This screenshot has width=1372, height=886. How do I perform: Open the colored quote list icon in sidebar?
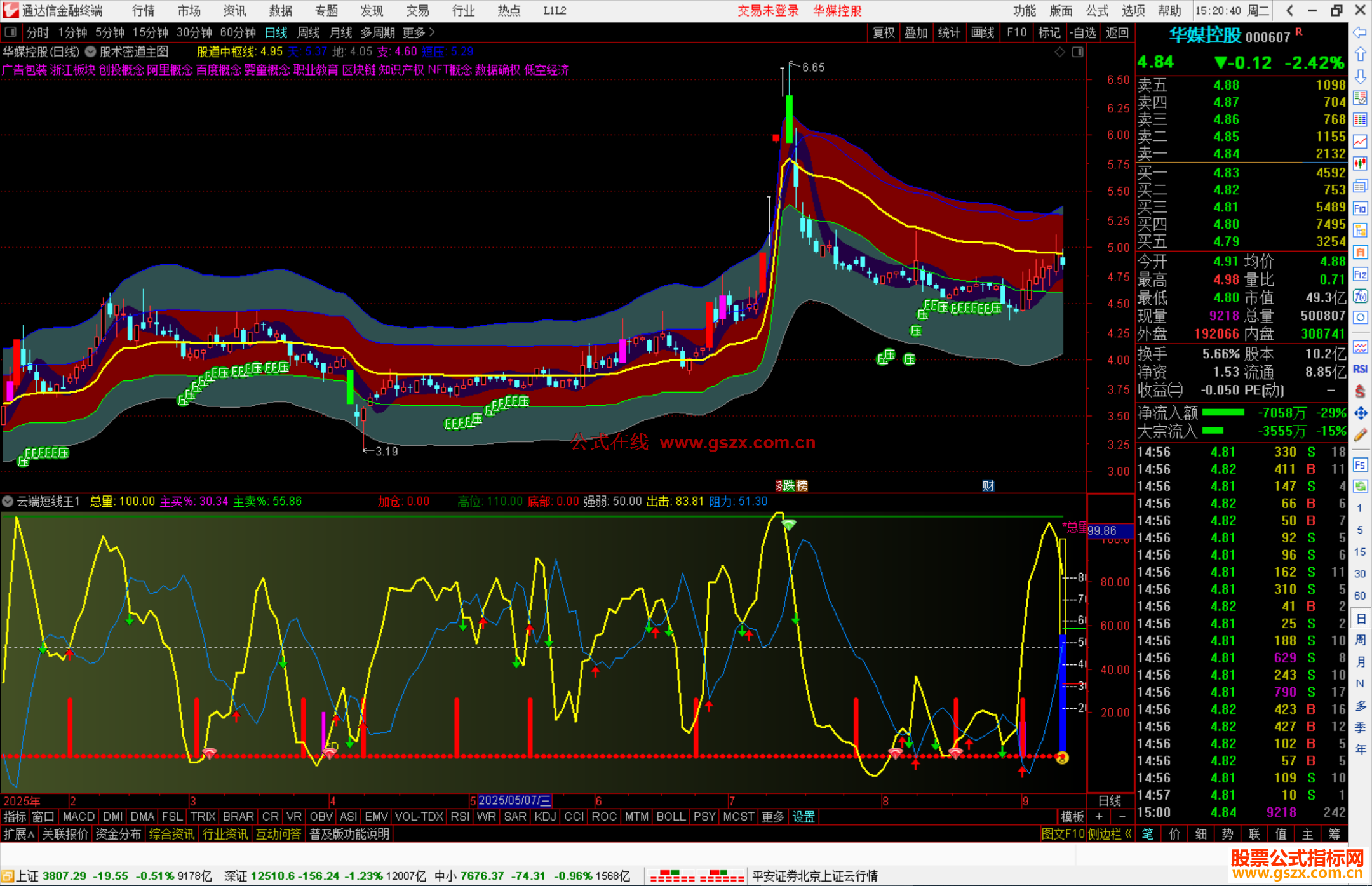(x=1360, y=98)
